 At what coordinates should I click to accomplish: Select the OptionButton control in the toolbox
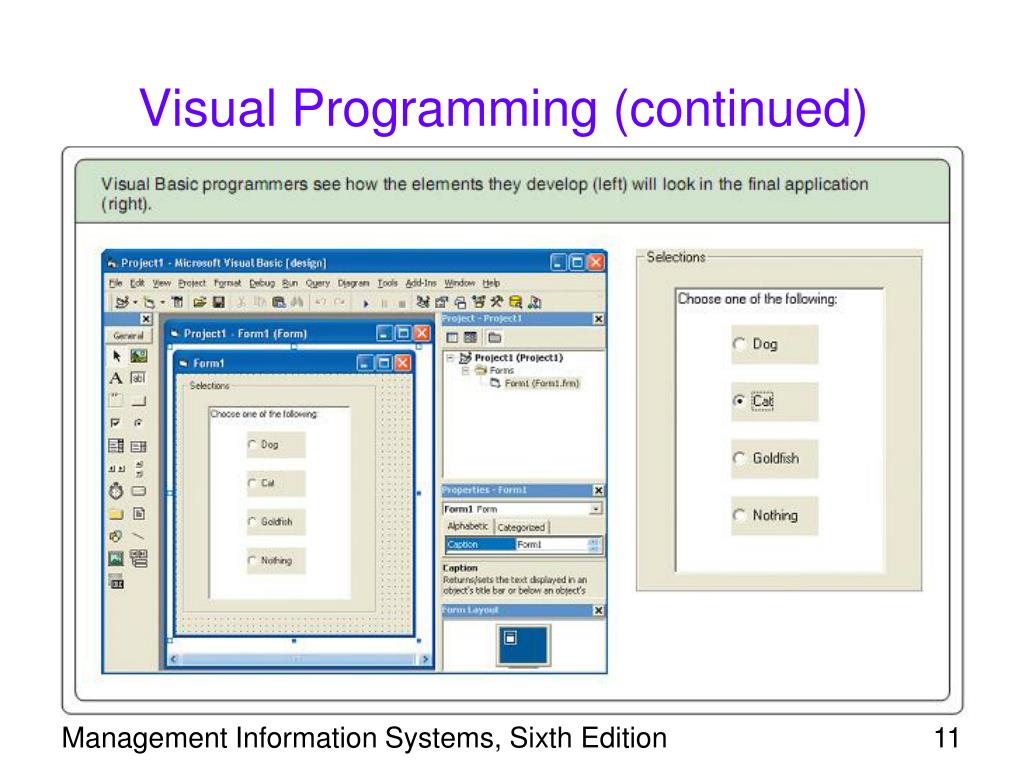tap(138, 423)
